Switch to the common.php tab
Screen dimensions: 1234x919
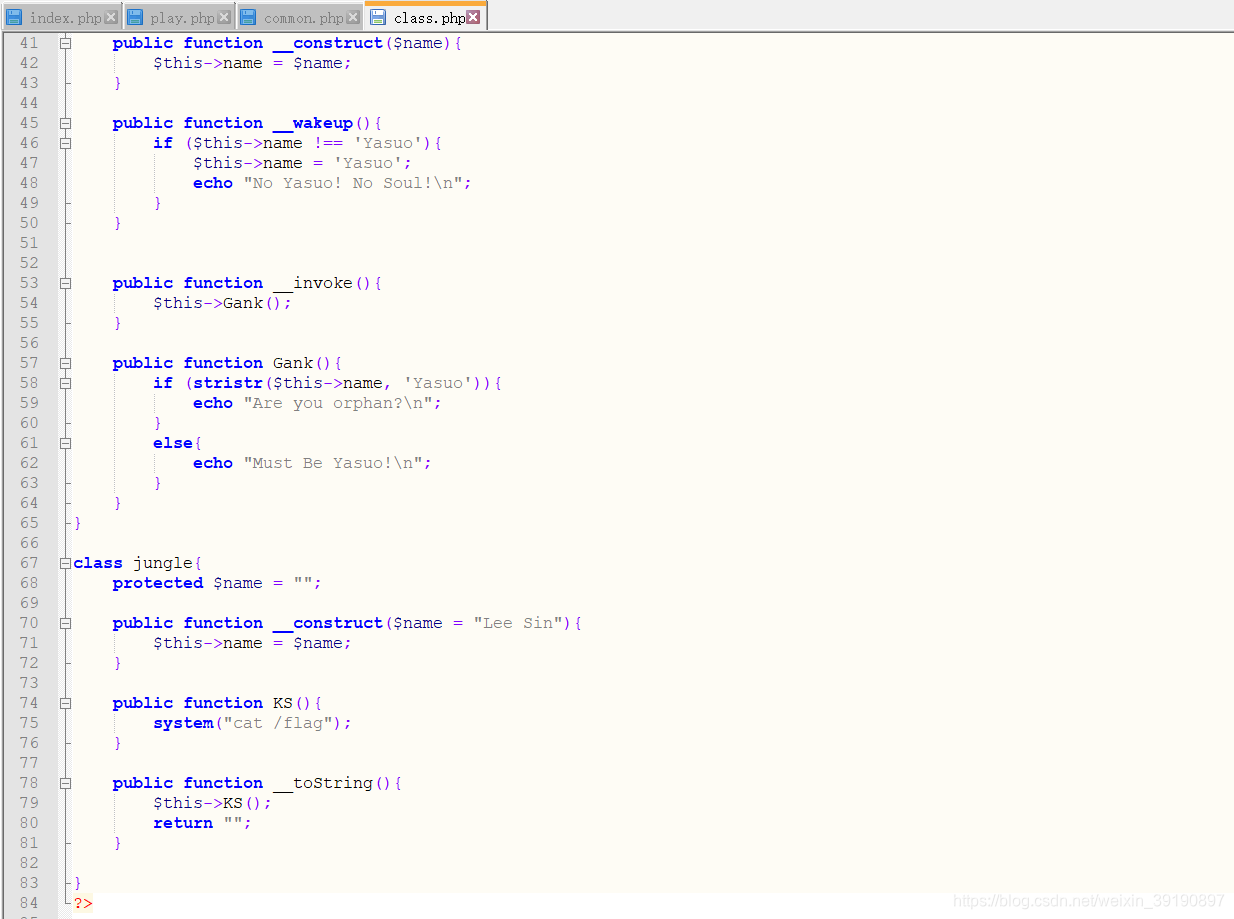300,17
